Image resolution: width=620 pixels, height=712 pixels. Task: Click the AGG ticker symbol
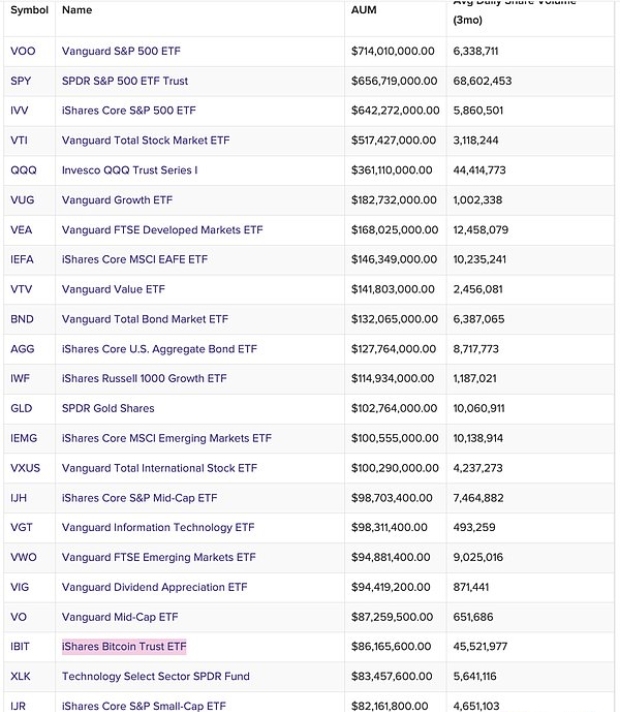click(22, 349)
